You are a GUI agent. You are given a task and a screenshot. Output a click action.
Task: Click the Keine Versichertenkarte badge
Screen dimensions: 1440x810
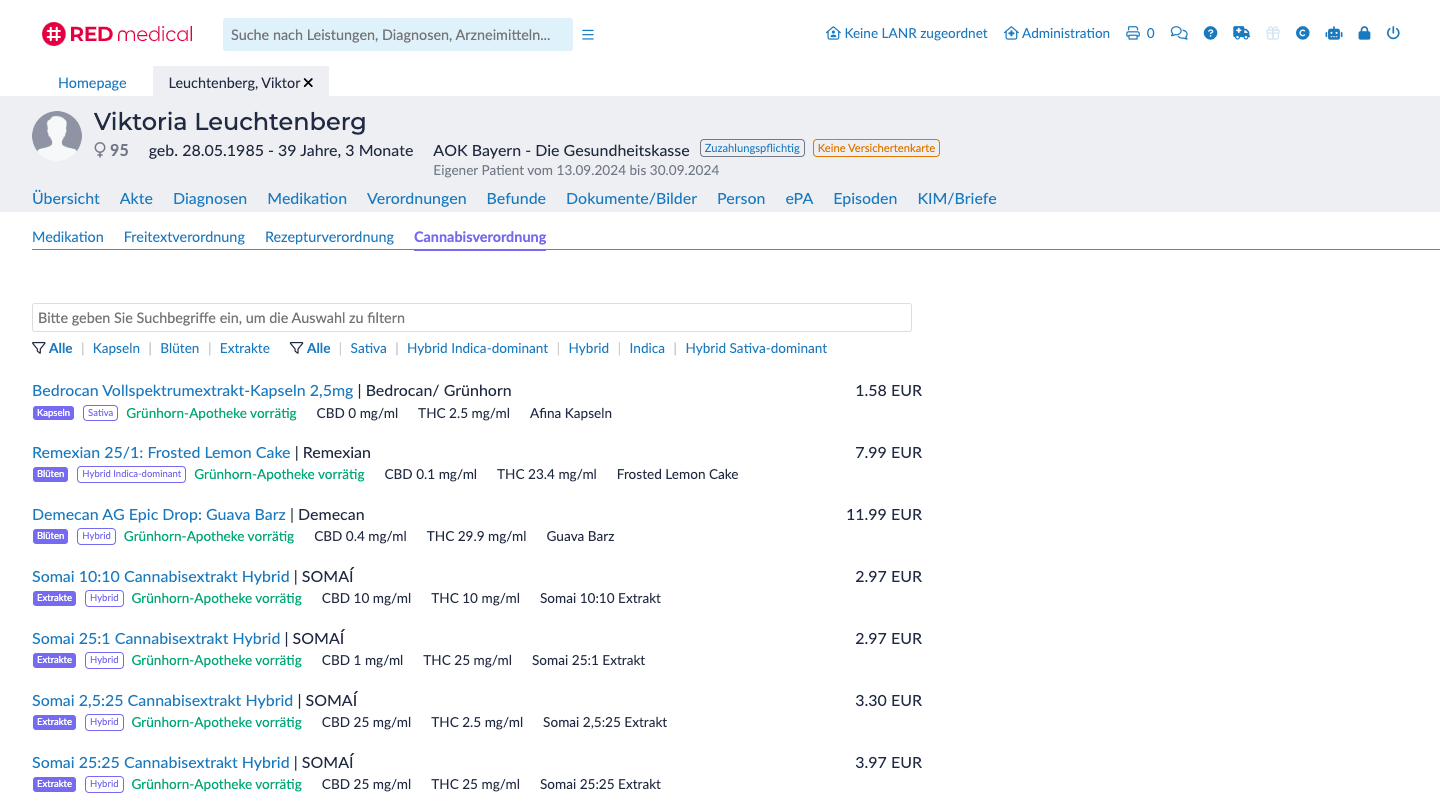(x=876, y=148)
